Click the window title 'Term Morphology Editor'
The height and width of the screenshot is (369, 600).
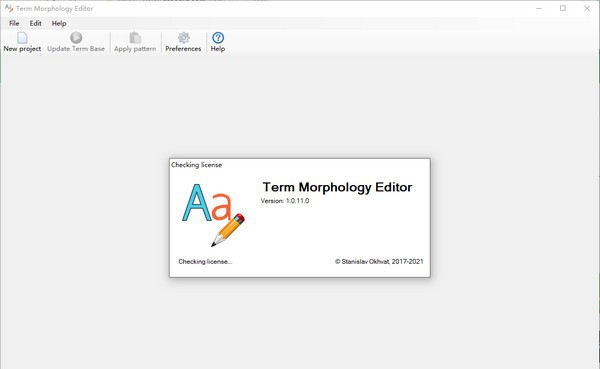(54, 8)
